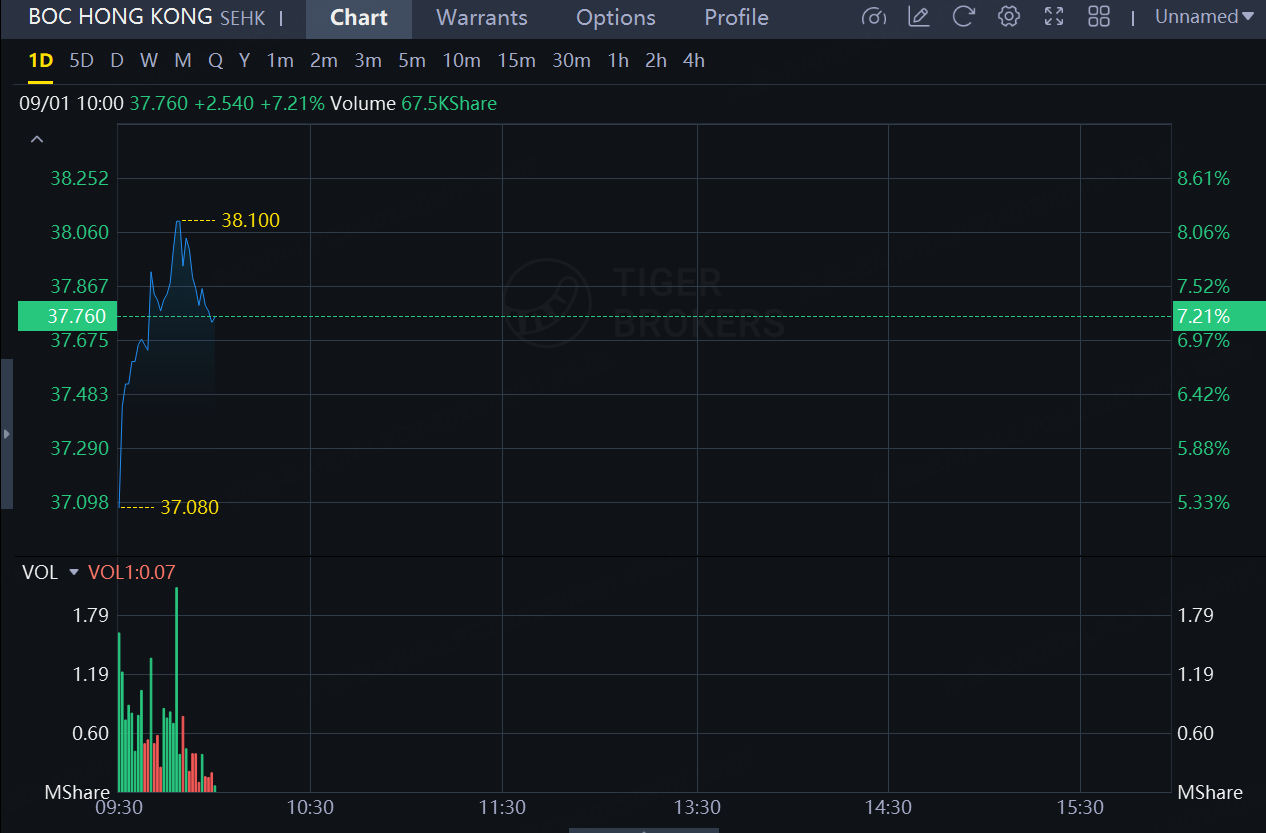Click the 13:30 time axis label

pos(697,807)
